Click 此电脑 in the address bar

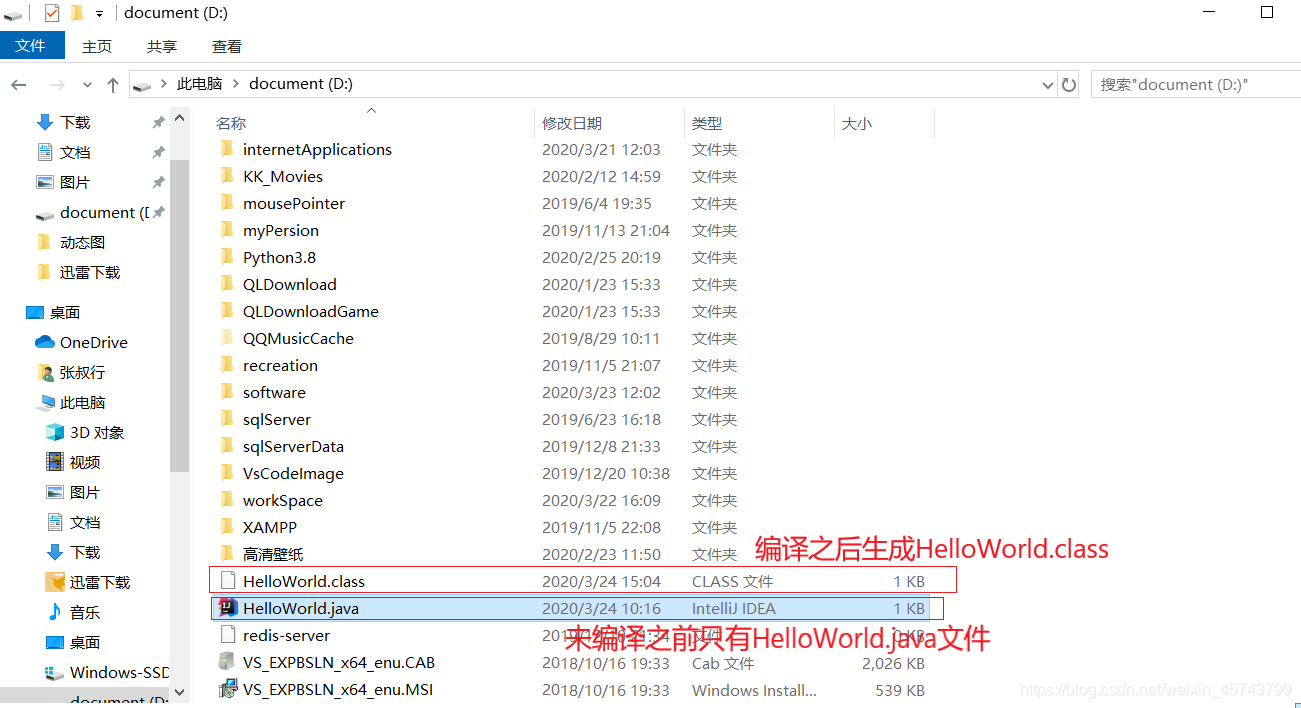click(199, 84)
